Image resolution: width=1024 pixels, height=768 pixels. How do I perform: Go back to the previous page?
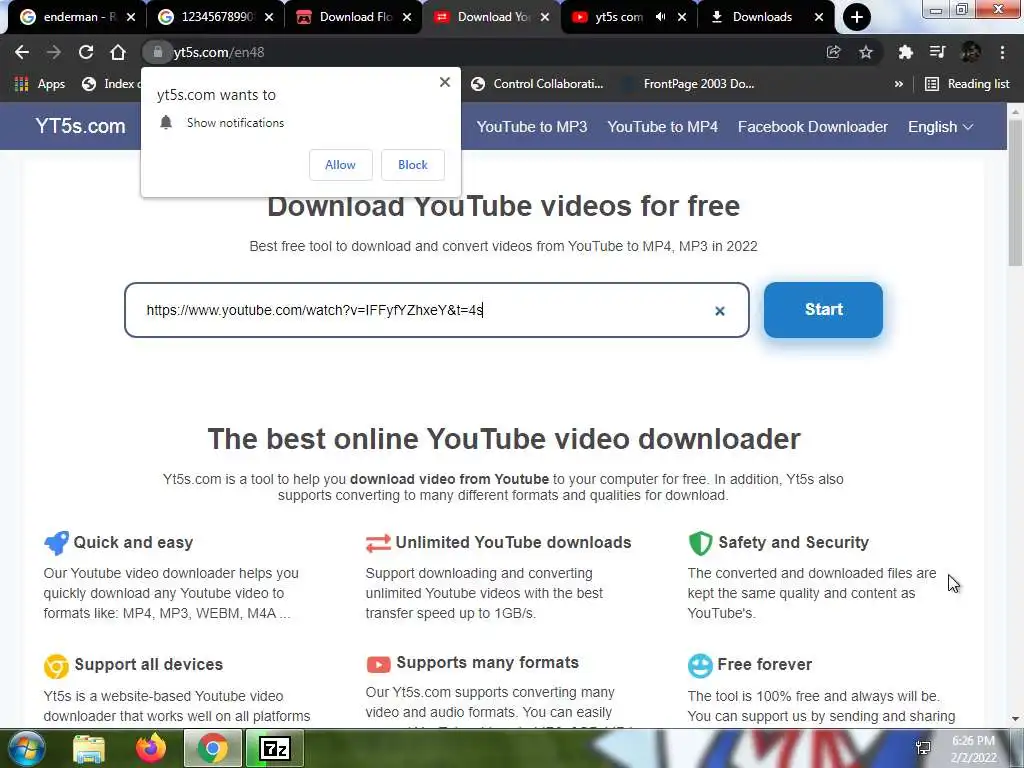pos(22,52)
